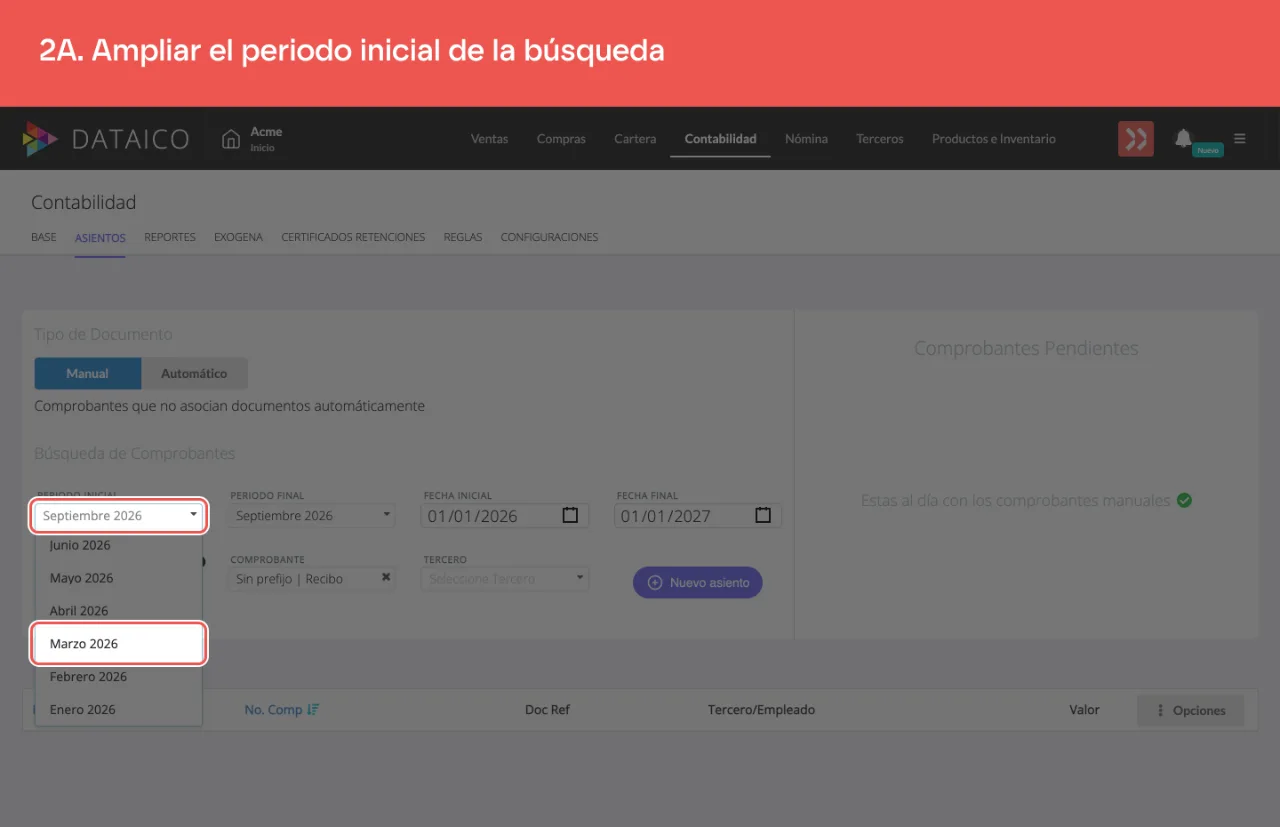The width and height of the screenshot is (1280, 827).
Task: Open the Periodo Final dropdown
Action: pos(312,516)
